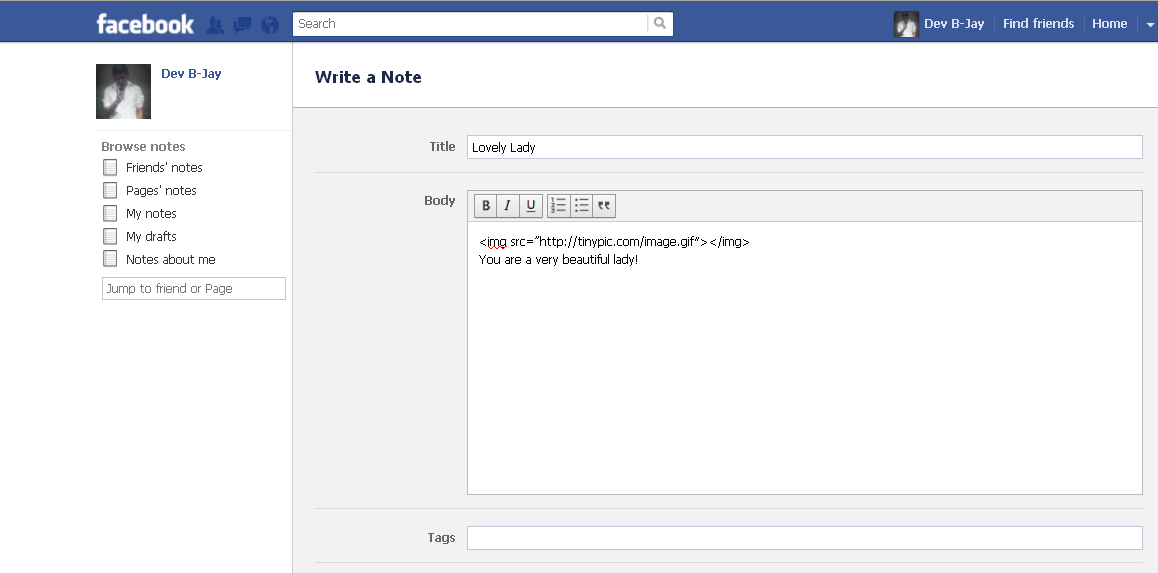Click large Dev B-Jay profile photo

[x=123, y=92]
